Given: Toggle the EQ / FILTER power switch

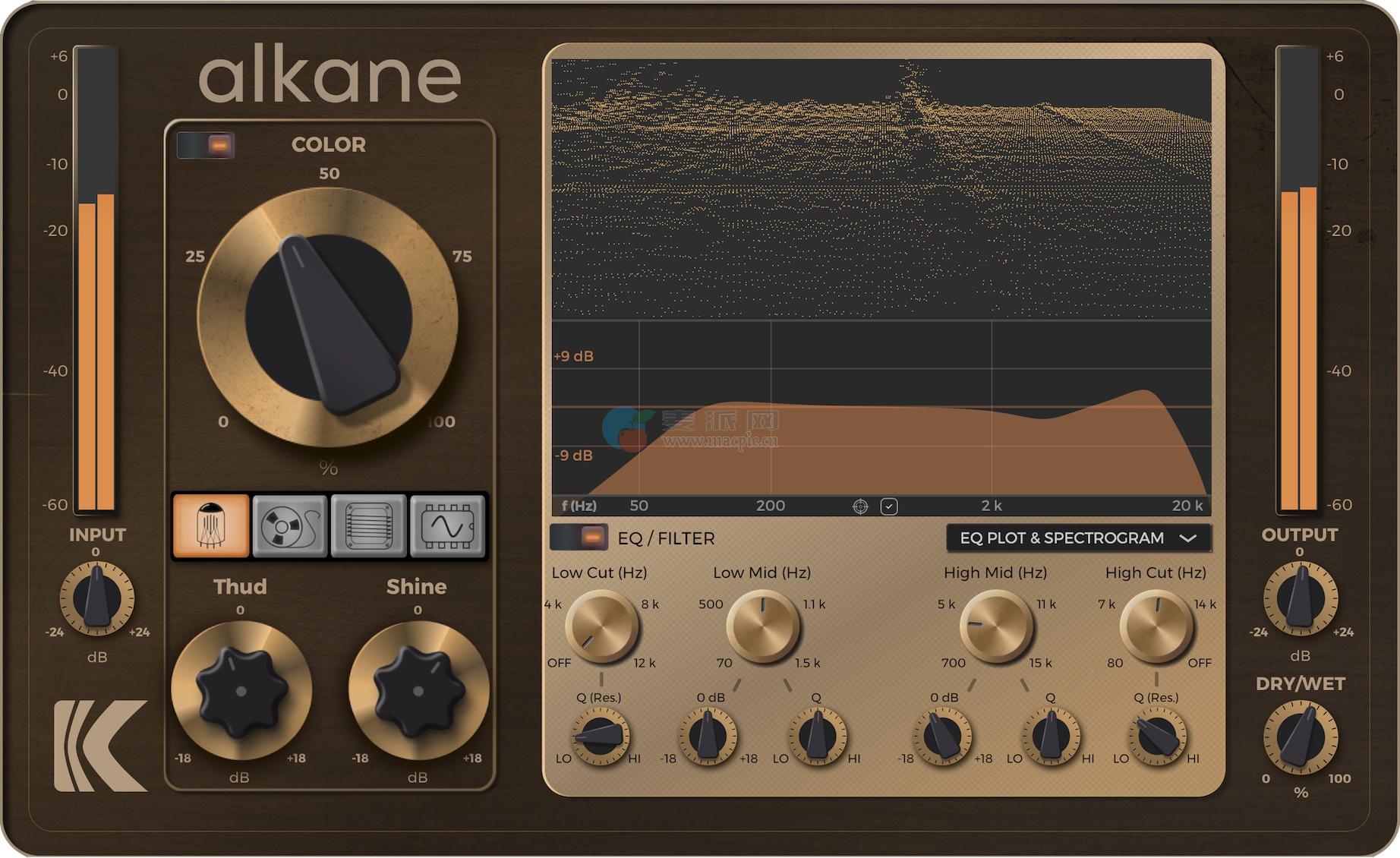Looking at the screenshot, I should click(x=579, y=538).
